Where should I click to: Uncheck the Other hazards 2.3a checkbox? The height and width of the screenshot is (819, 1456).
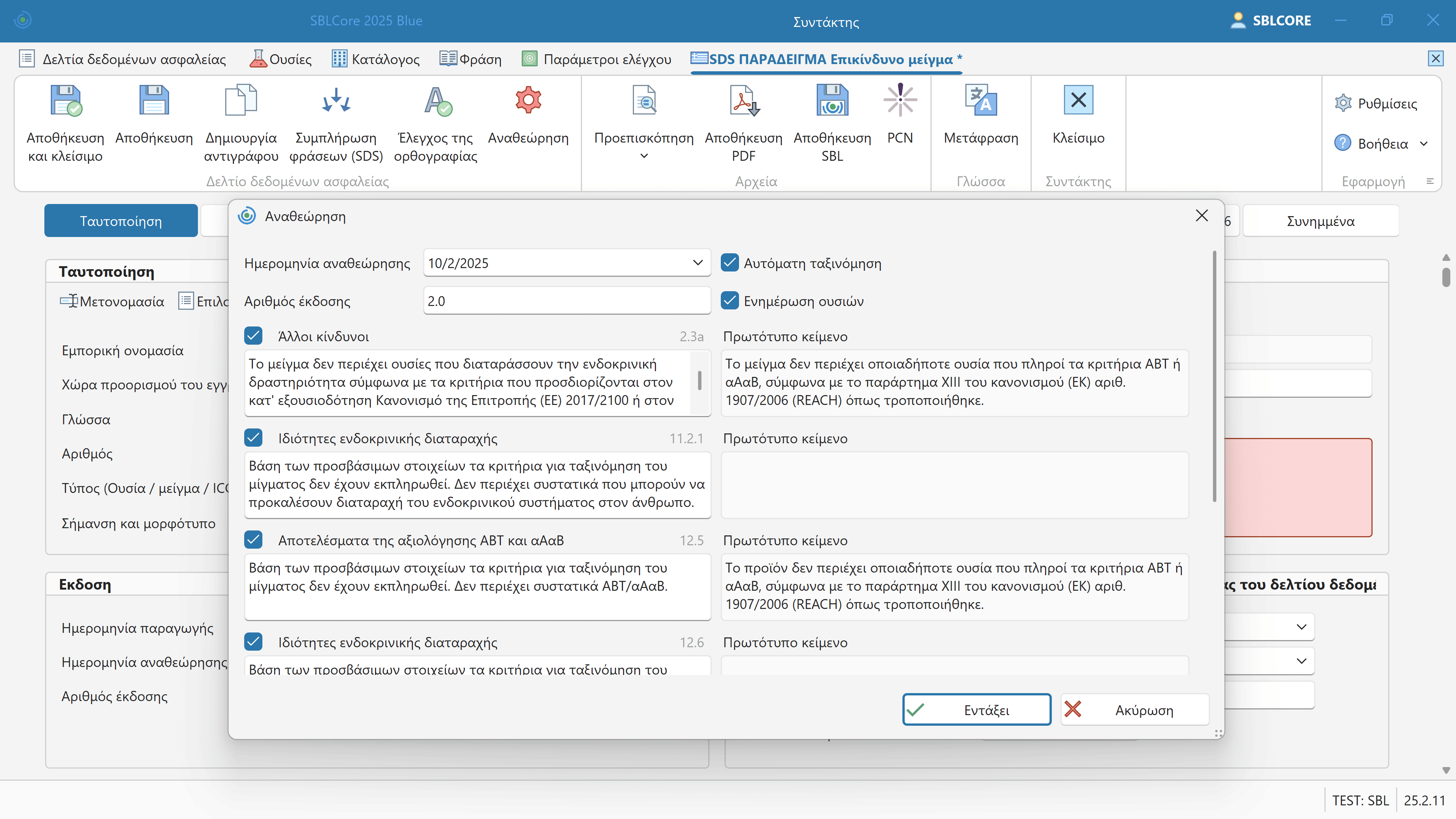tap(254, 336)
